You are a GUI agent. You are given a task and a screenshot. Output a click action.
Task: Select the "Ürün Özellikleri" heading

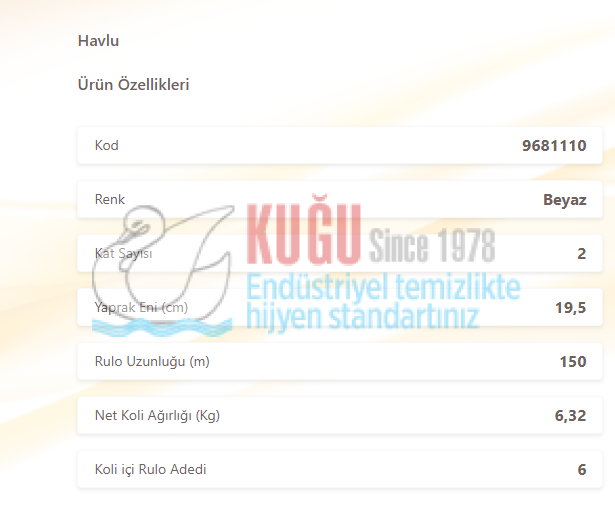coord(133,84)
